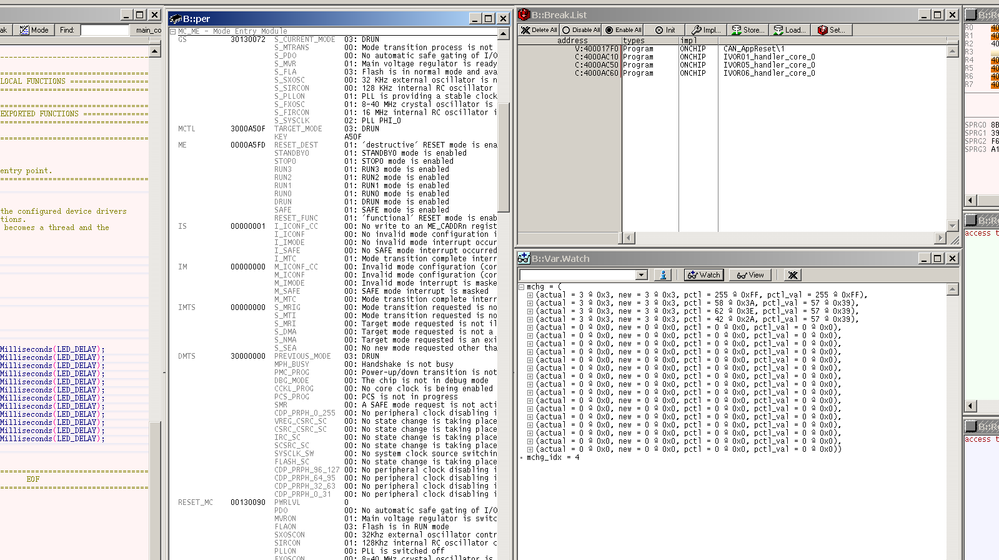Click Break.List horizontal scroll-right arrow
The width and height of the screenshot is (999, 560).
click(941, 238)
